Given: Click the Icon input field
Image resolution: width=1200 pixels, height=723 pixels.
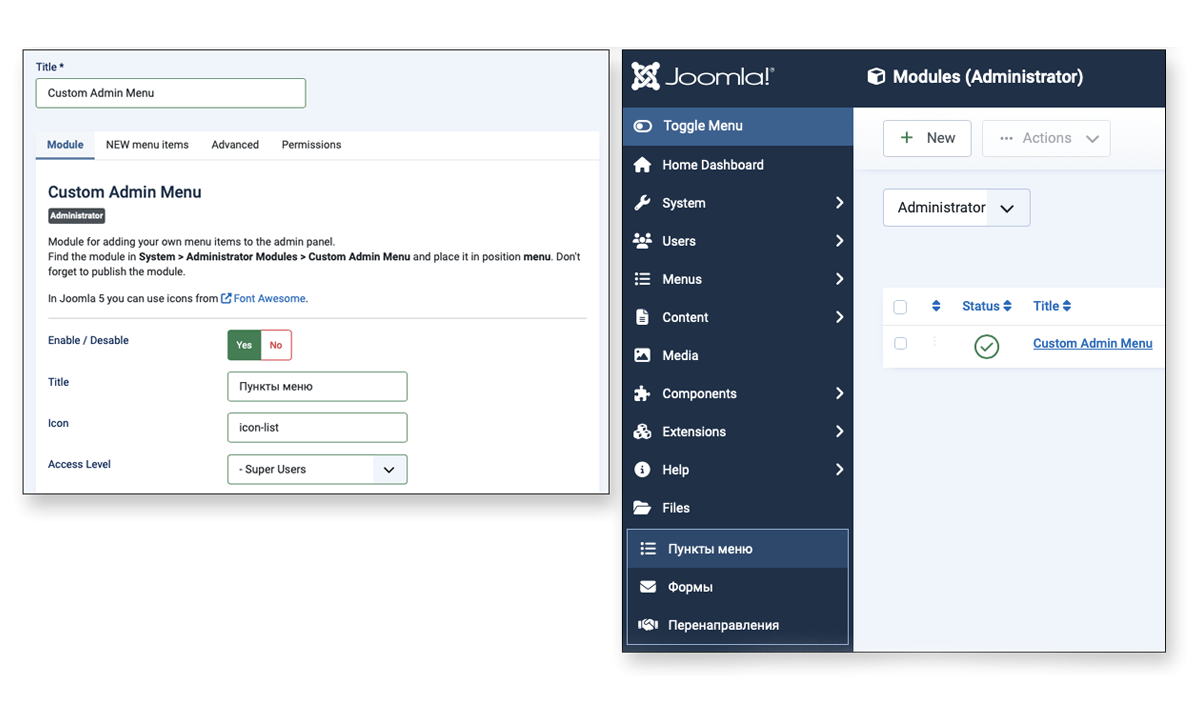Looking at the screenshot, I should [317, 427].
